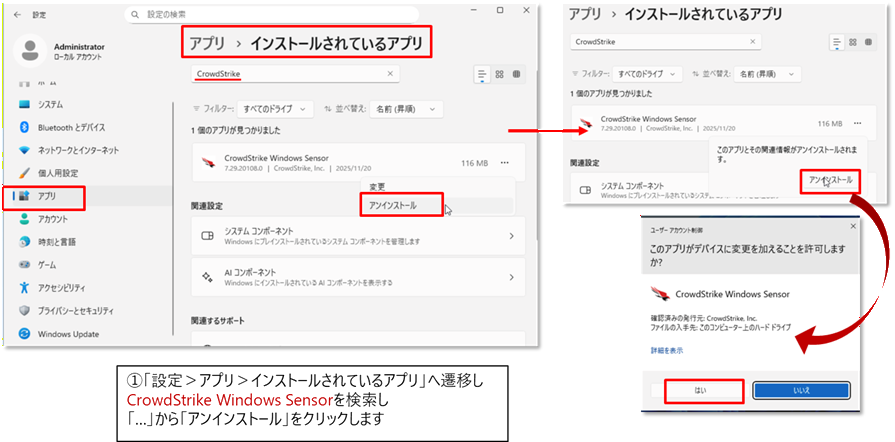Open Bluetooth とデバイス settings
This screenshot has width=895, height=442.
(x=71, y=127)
